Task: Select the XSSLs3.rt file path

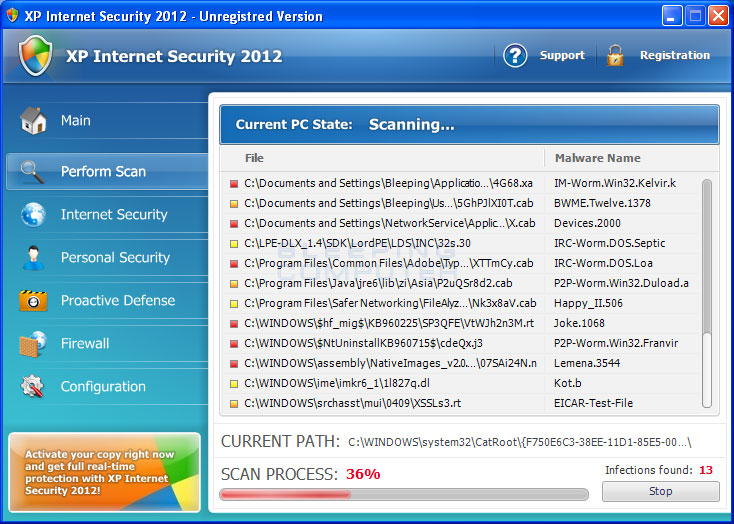Action: [x=352, y=403]
